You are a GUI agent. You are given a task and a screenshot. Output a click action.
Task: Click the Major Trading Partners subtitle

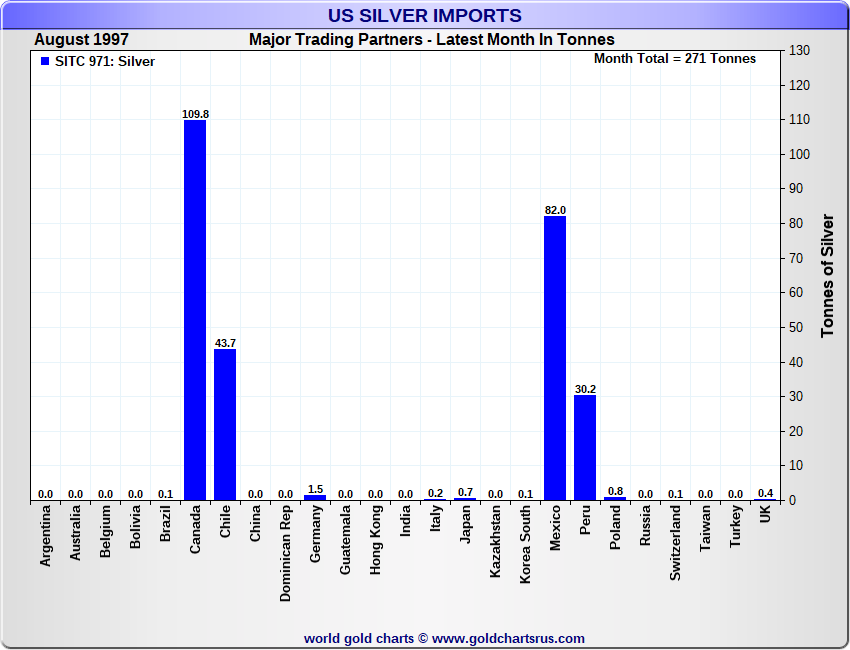point(431,40)
